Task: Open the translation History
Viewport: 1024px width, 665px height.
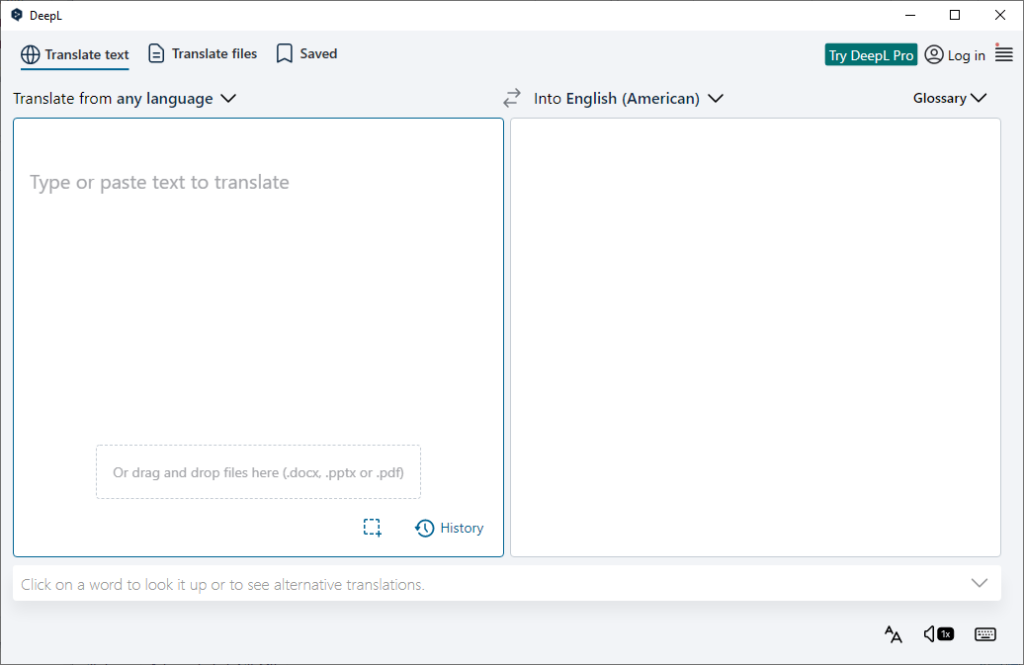Action: 449,528
